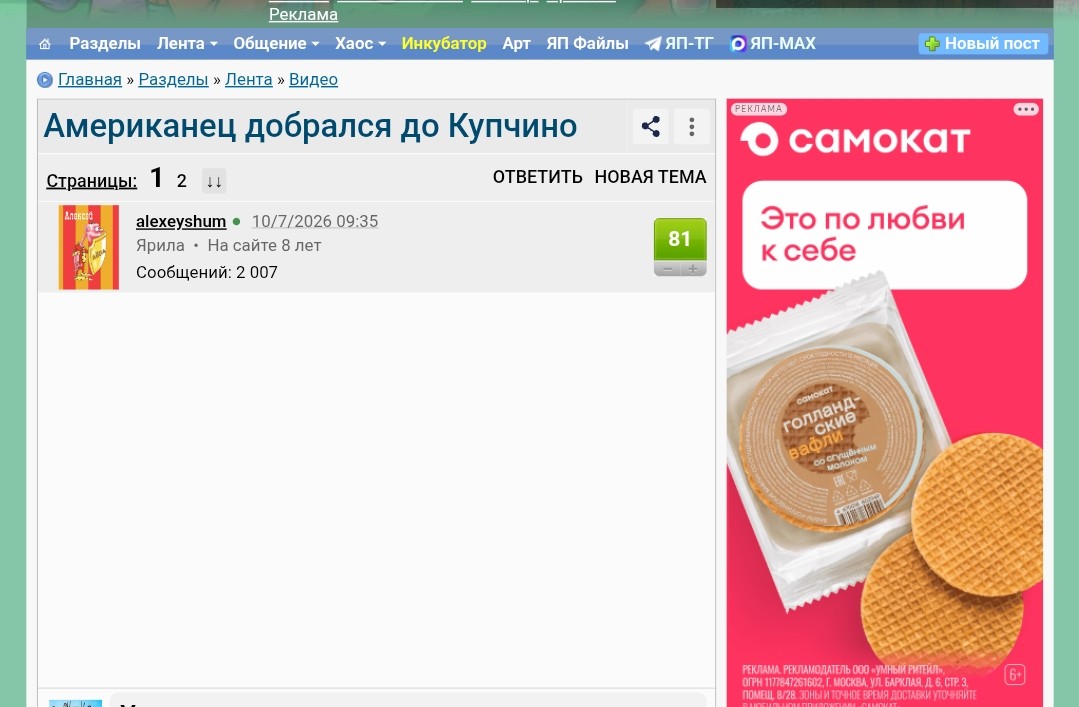The width and height of the screenshot is (1079, 707).
Task: Start a НОВАЯ ТЕМА
Action: click(x=650, y=177)
